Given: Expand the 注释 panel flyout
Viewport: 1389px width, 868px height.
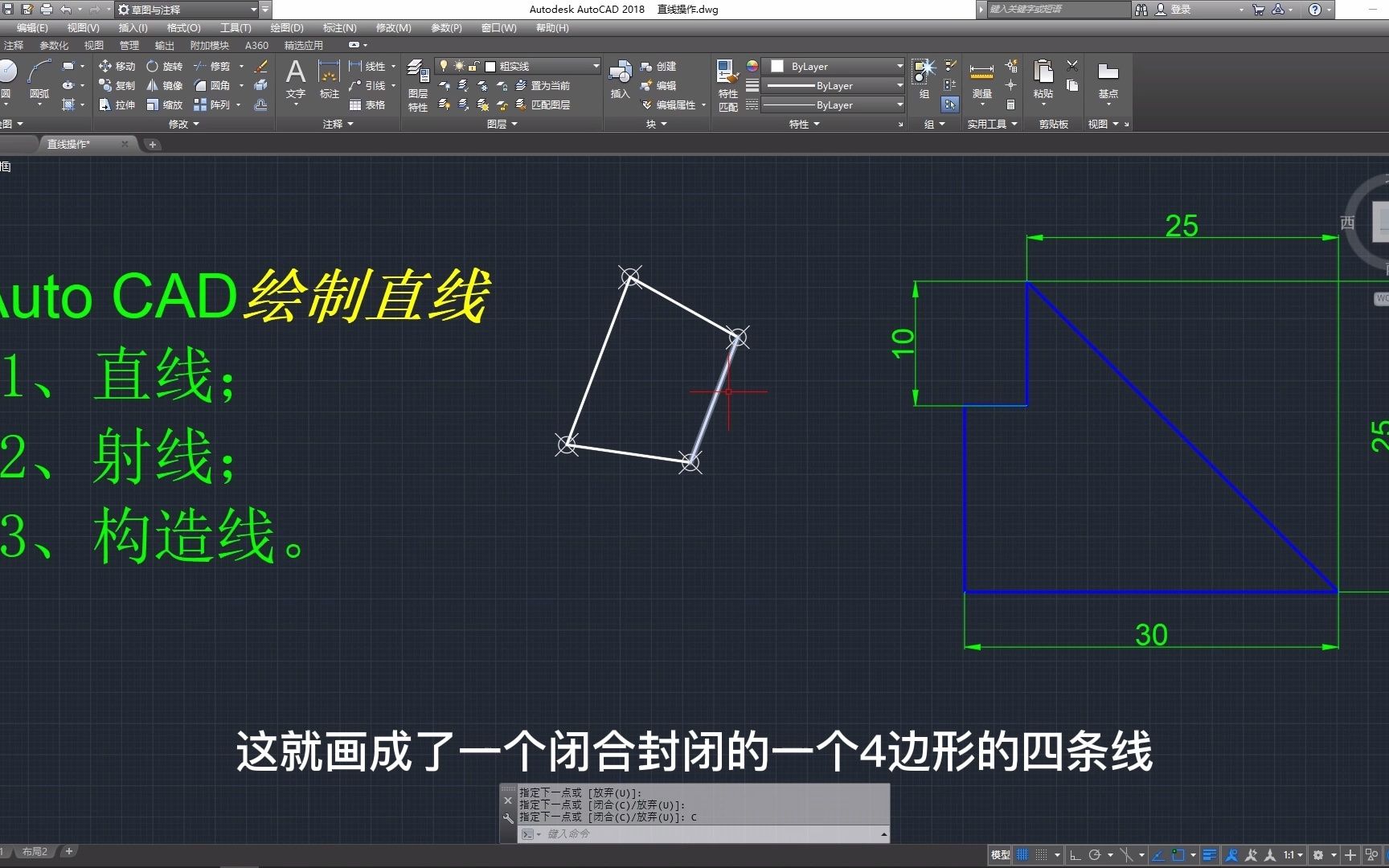Looking at the screenshot, I should 338,124.
